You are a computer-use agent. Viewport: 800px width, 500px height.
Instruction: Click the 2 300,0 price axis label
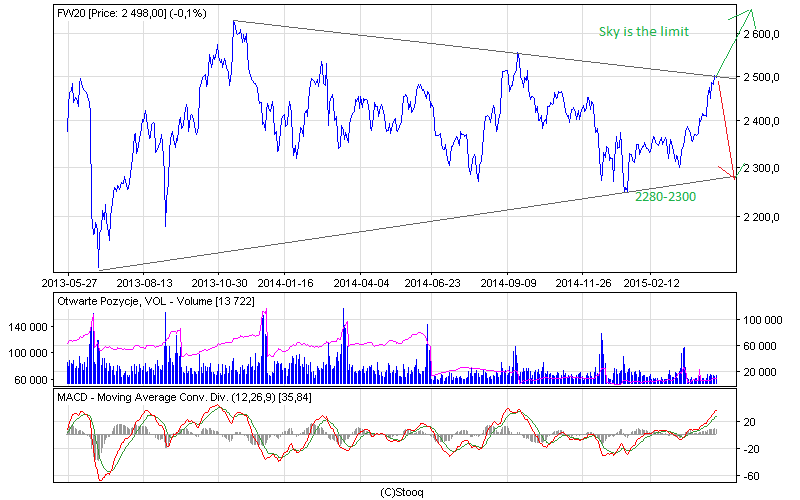coord(762,168)
